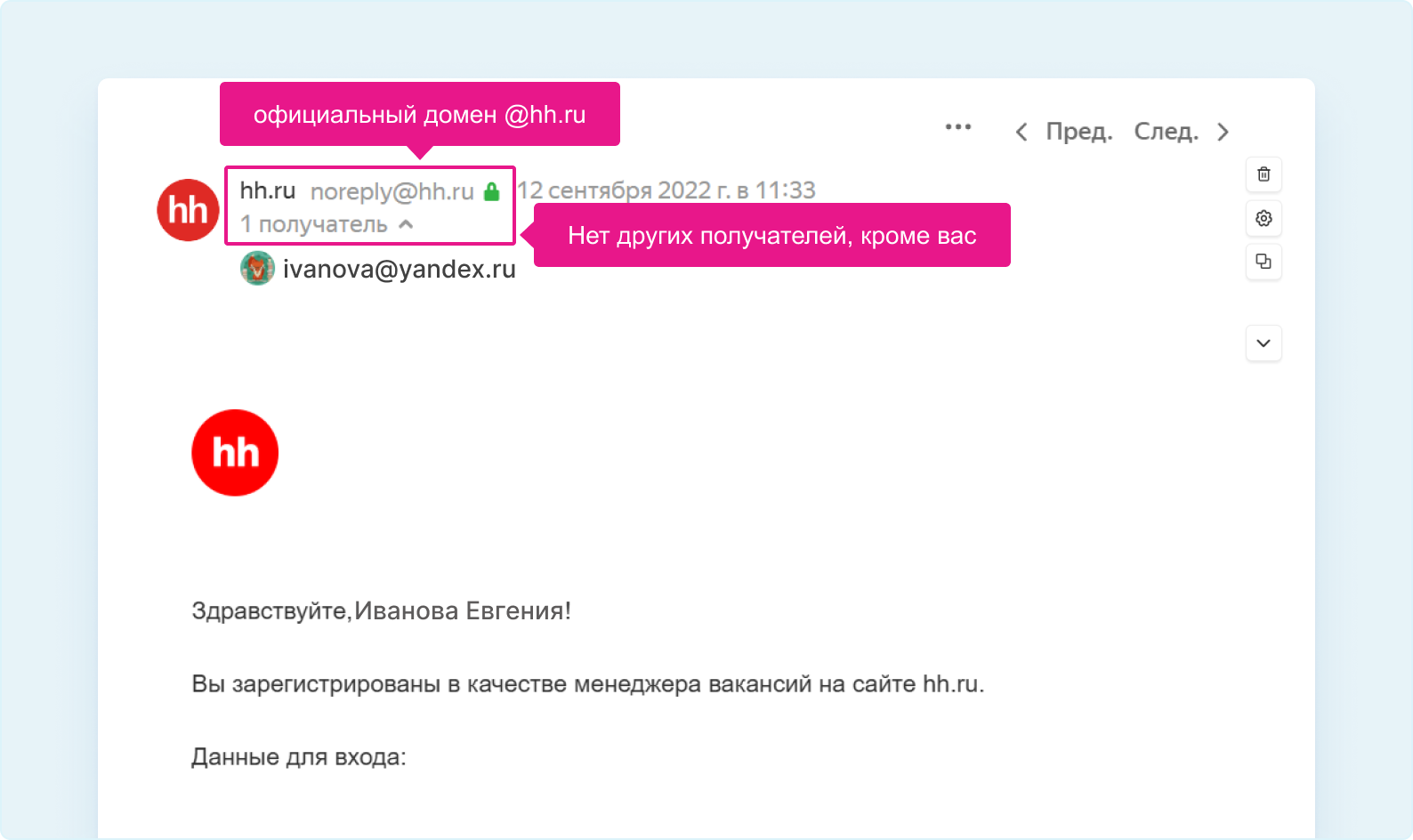Click the date 12 сентября 2022 г. в 11:33
Image resolution: width=1413 pixels, height=840 pixels.
(x=667, y=190)
